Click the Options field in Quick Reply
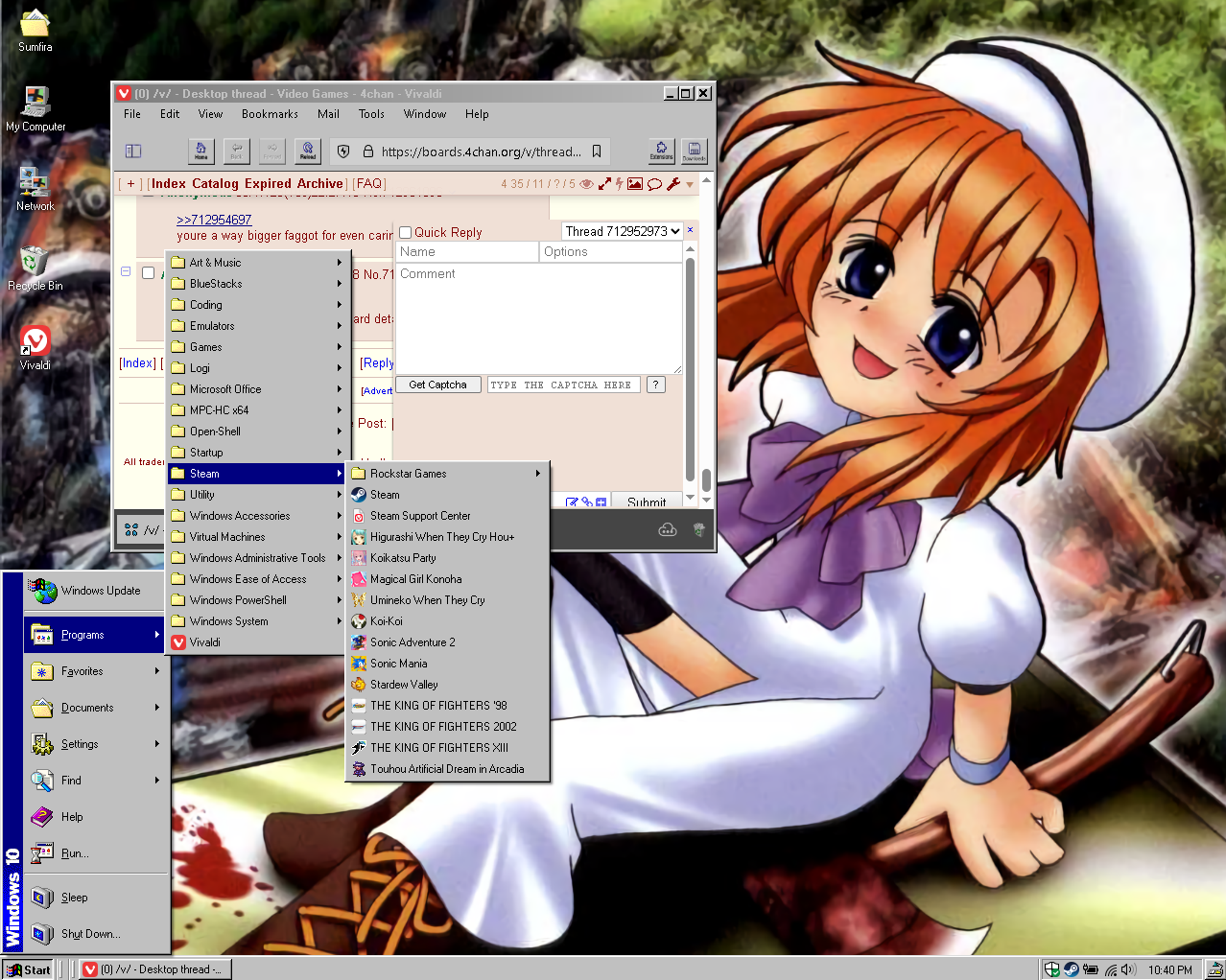Screen dimensions: 1226x980 click(611, 251)
